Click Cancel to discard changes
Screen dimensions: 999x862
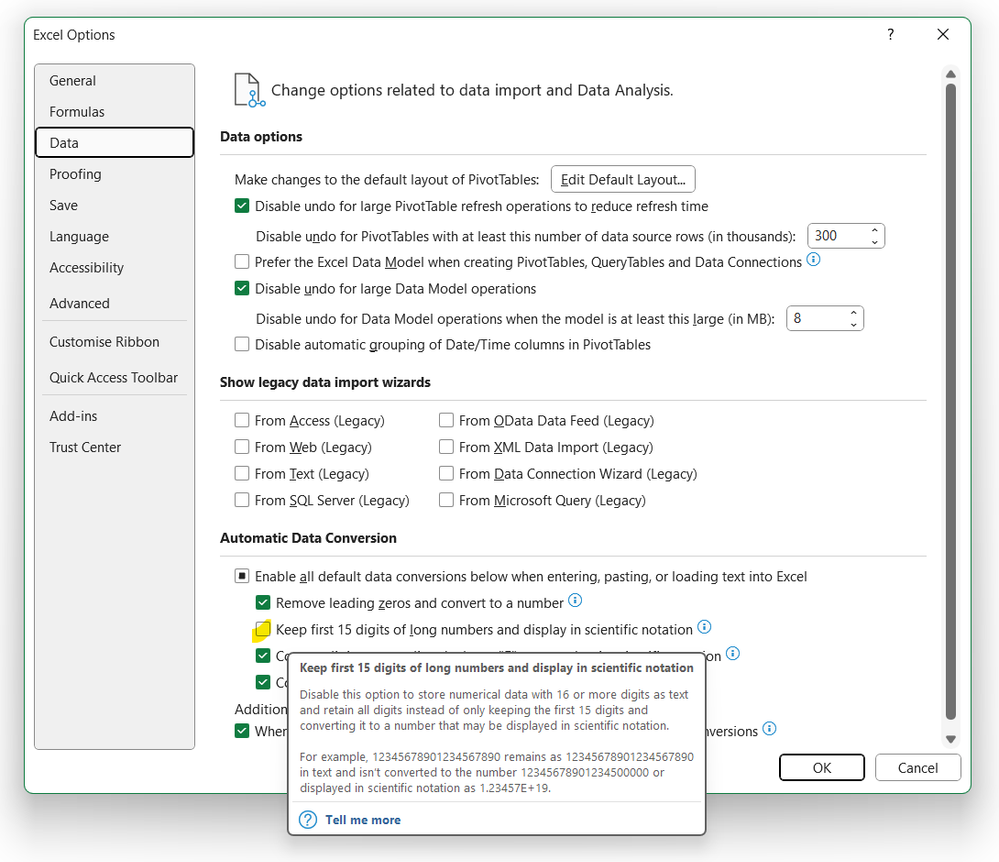(917, 768)
